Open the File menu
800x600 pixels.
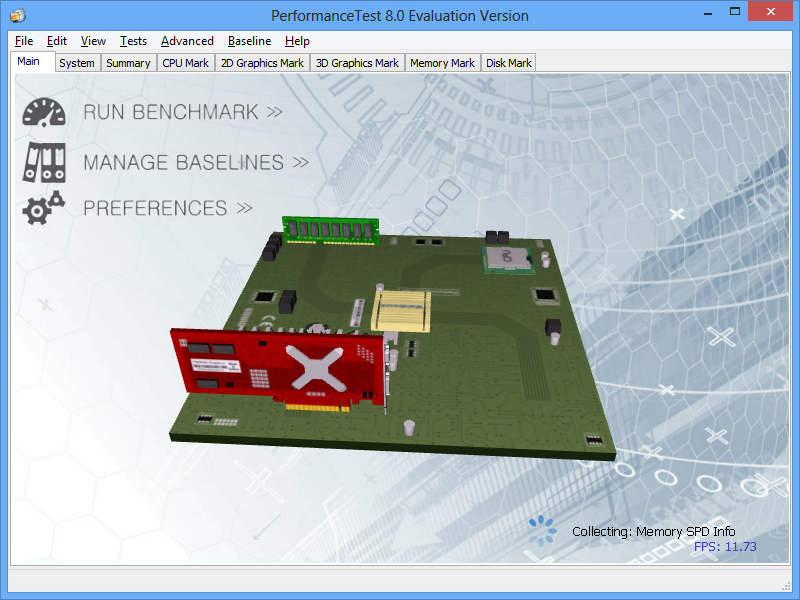[24, 41]
